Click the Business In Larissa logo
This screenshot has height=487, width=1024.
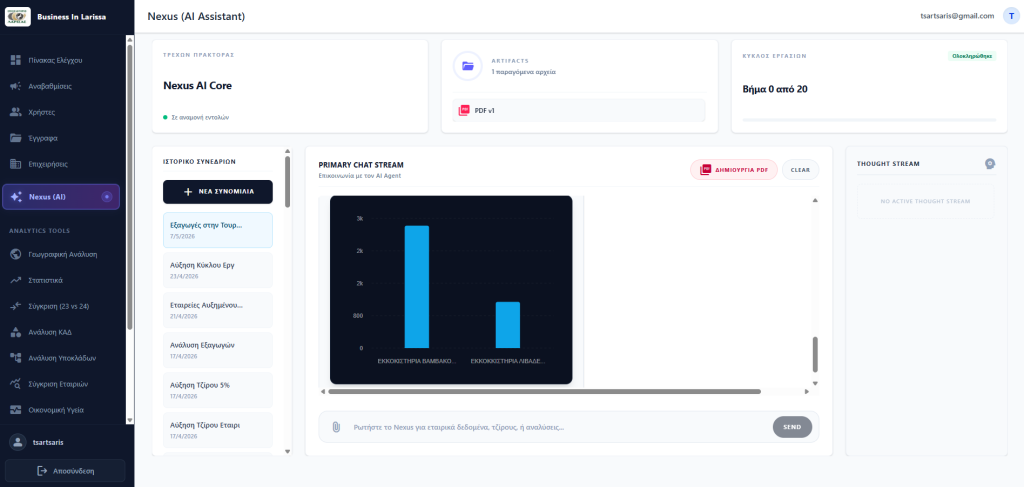tap(18, 16)
